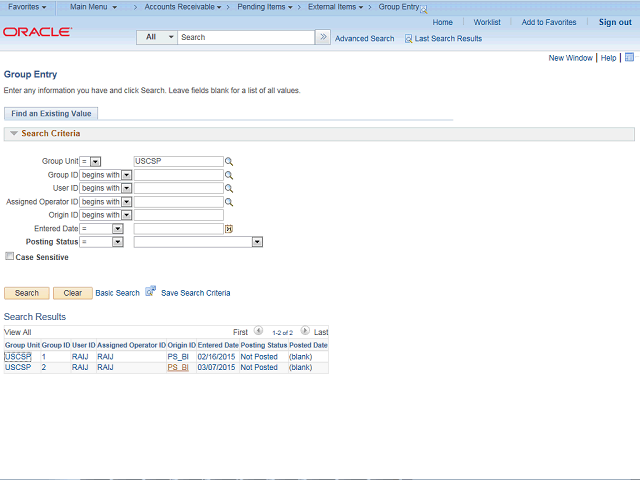This screenshot has height=480, width=640.
Task: Click PS_BI in the 03/07/2015 row
Action: pyautogui.click(x=178, y=367)
